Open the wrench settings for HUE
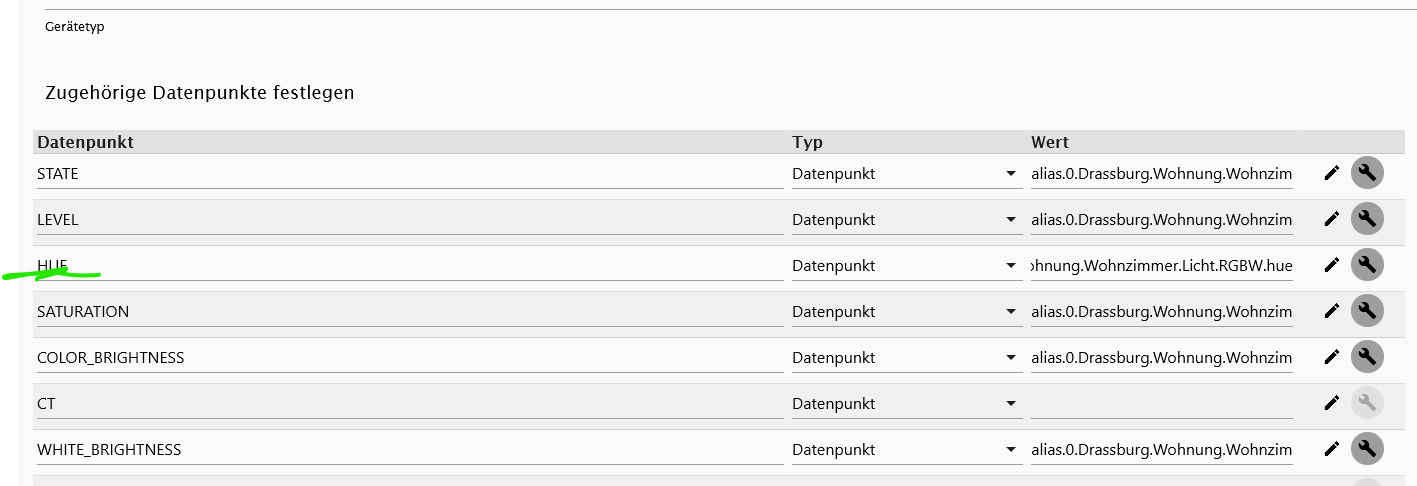The image size is (1417, 486). click(1367, 265)
